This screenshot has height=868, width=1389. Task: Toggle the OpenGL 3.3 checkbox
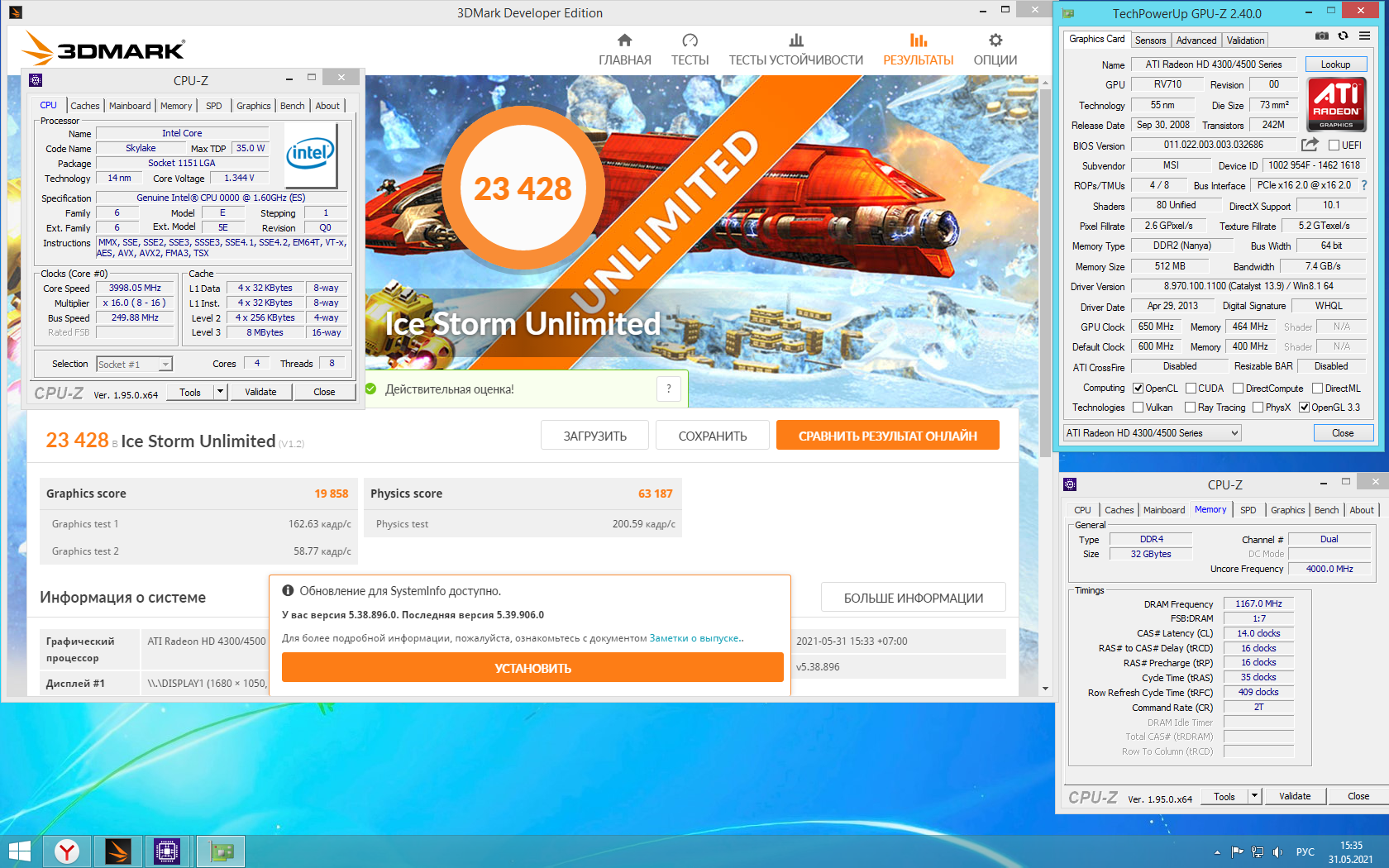point(1305,408)
